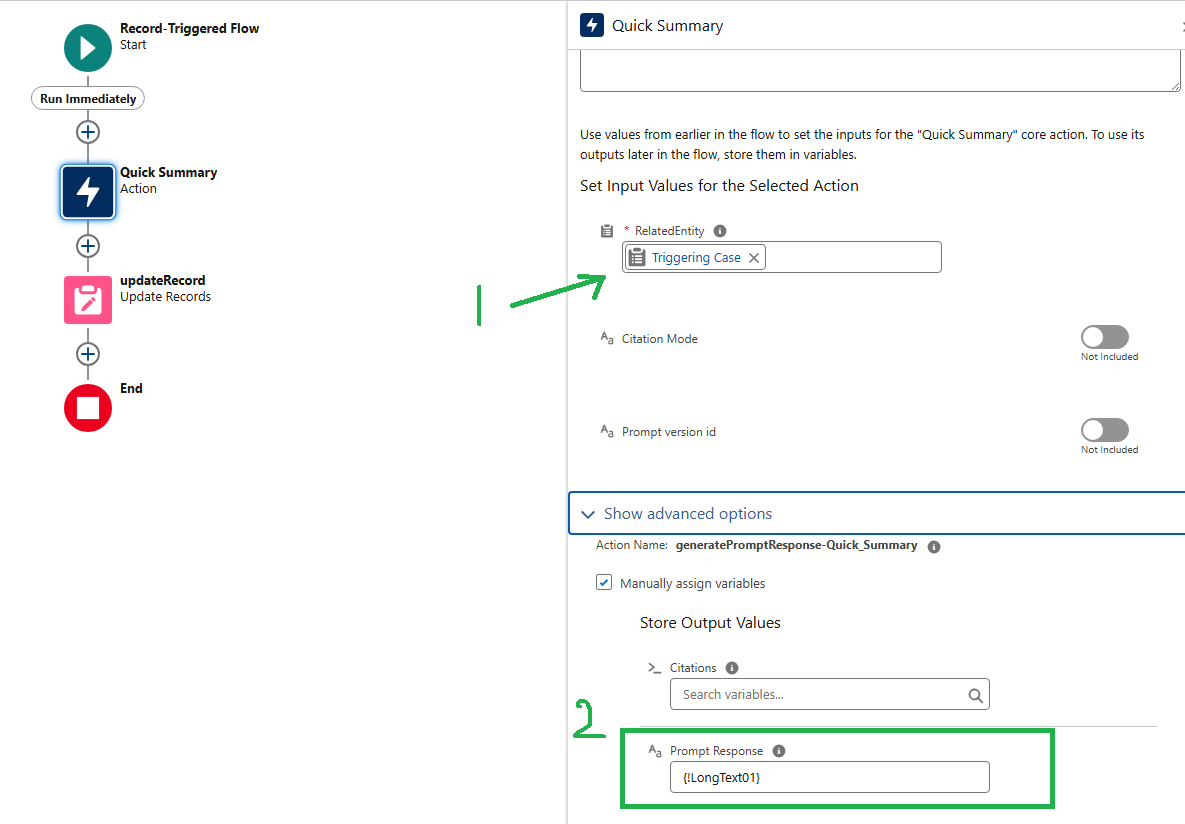Image resolution: width=1185 pixels, height=824 pixels.
Task: Click the Citations Search variables field
Action: [x=830, y=694]
